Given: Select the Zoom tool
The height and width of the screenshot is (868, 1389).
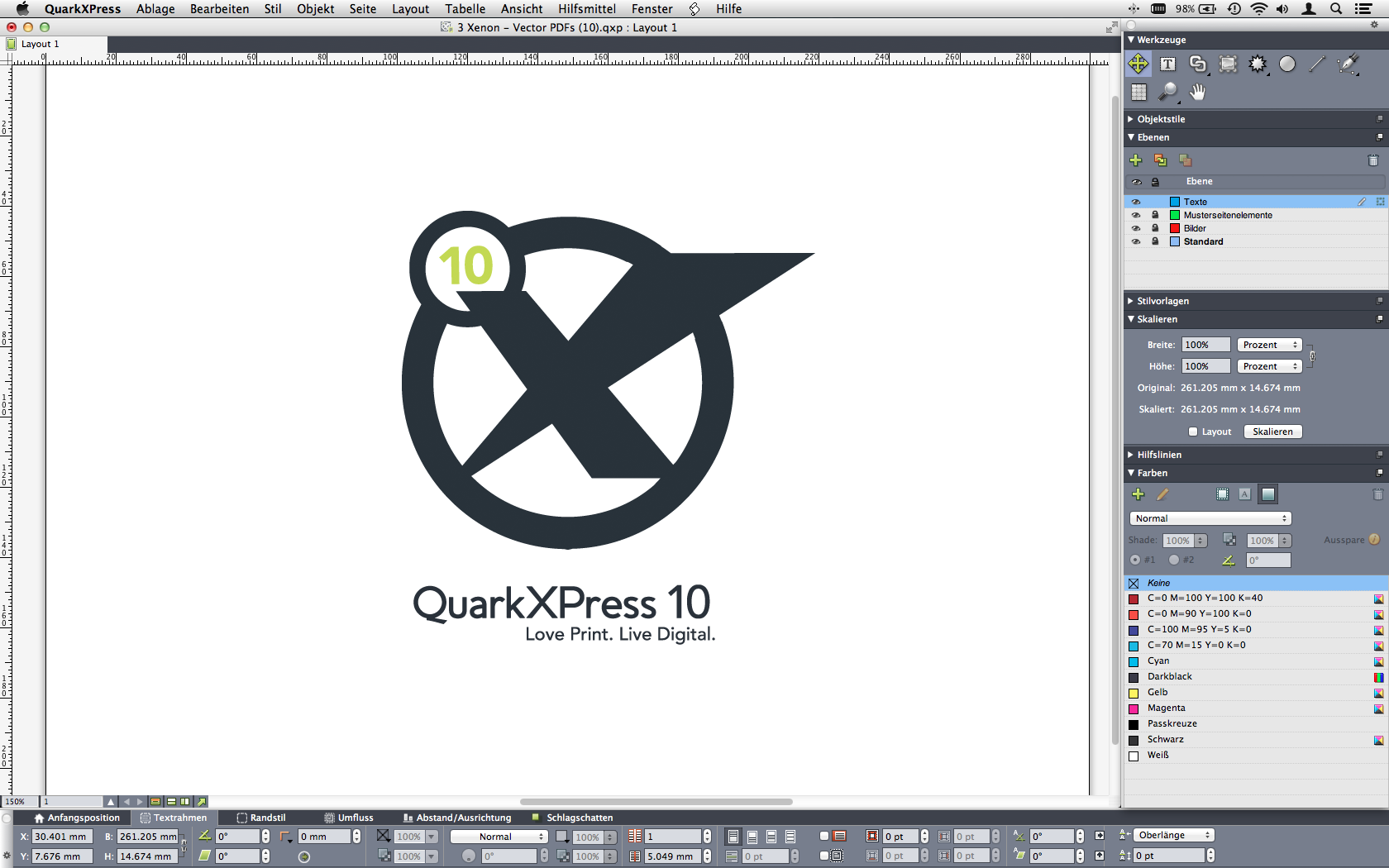Looking at the screenshot, I should [x=1167, y=92].
